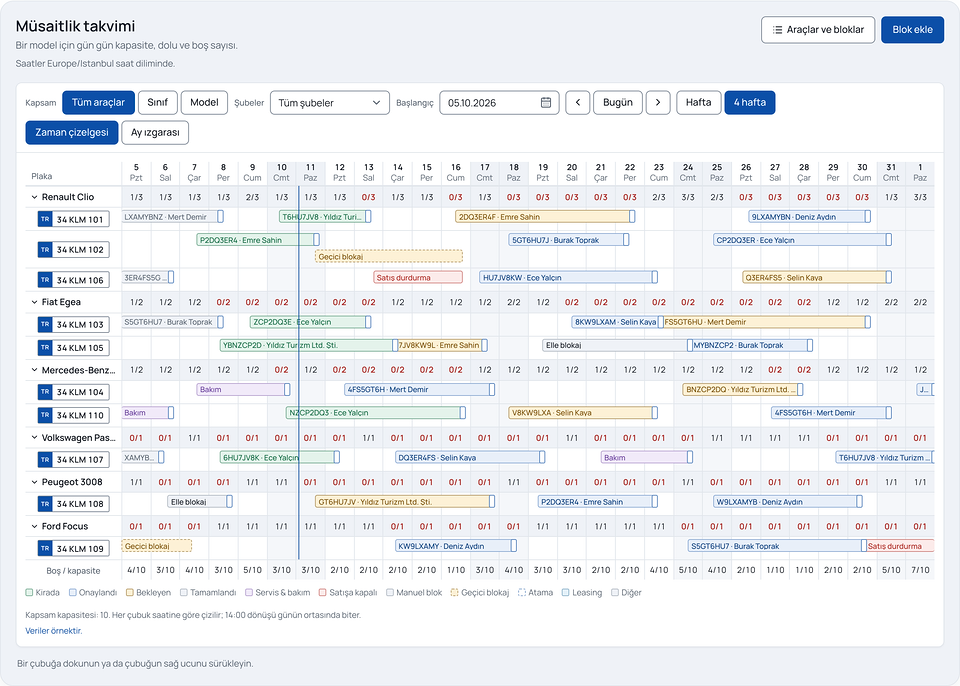This screenshot has height=686, width=960.
Task: Jump to today with Bugün button
Action: (x=618, y=103)
